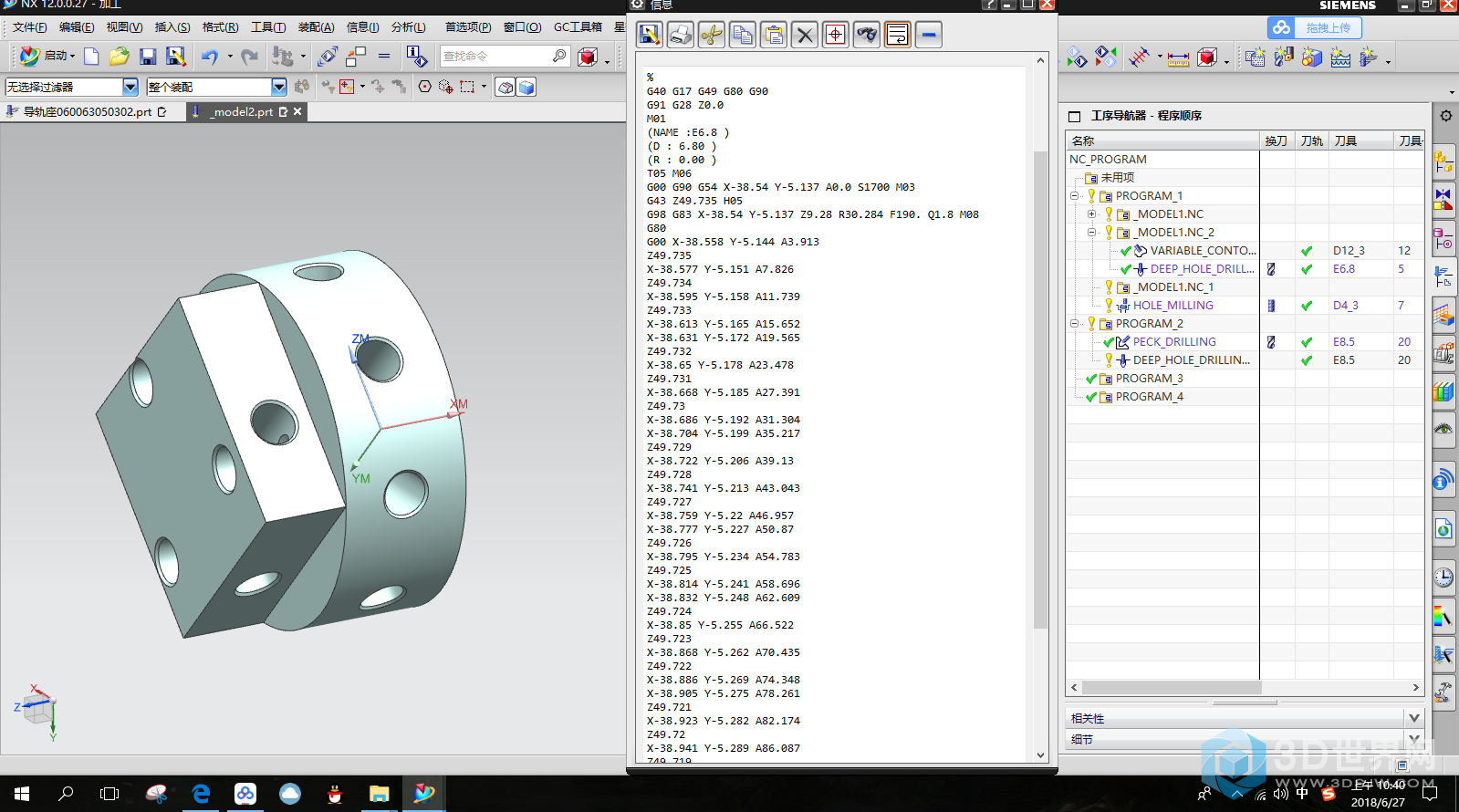The height and width of the screenshot is (812, 1459).
Task: Click 拖拽上传 upload button
Action: point(1315,28)
